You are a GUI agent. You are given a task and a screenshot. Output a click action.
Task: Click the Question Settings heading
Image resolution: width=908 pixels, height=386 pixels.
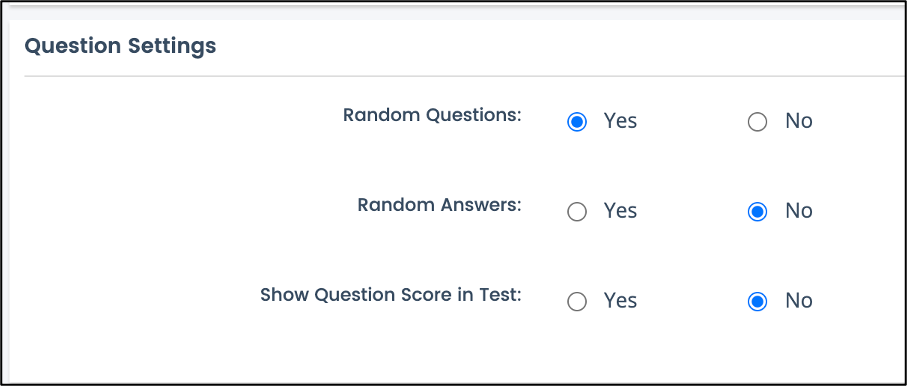pyautogui.click(x=120, y=46)
